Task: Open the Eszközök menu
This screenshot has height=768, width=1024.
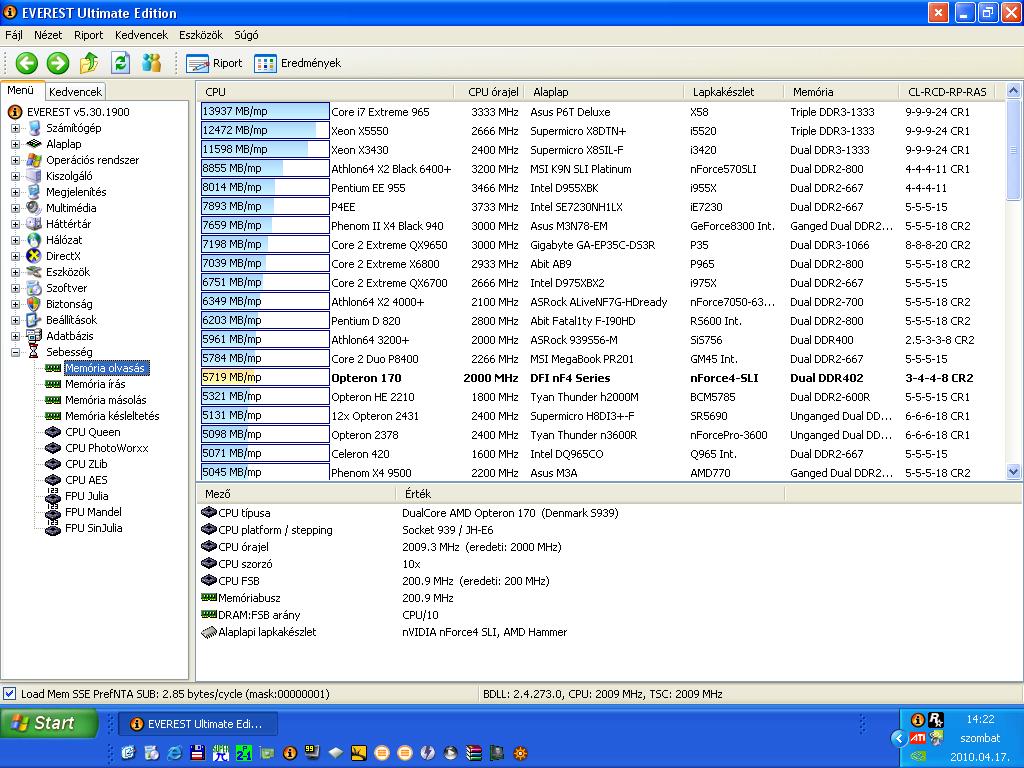Action: (x=200, y=35)
